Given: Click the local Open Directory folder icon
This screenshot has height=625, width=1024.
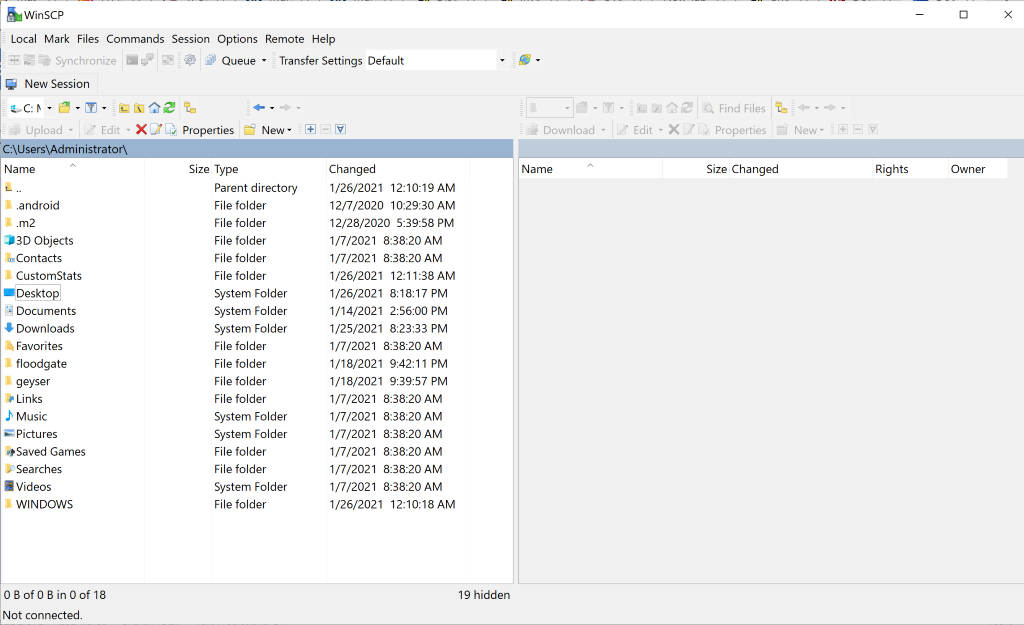Looking at the screenshot, I should pyautogui.click(x=64, y=108).
